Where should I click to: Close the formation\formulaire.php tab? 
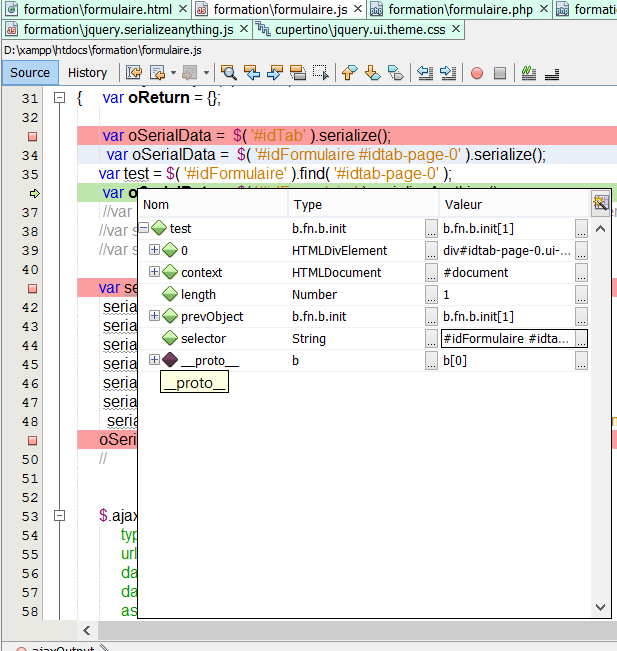coord(544,9)
